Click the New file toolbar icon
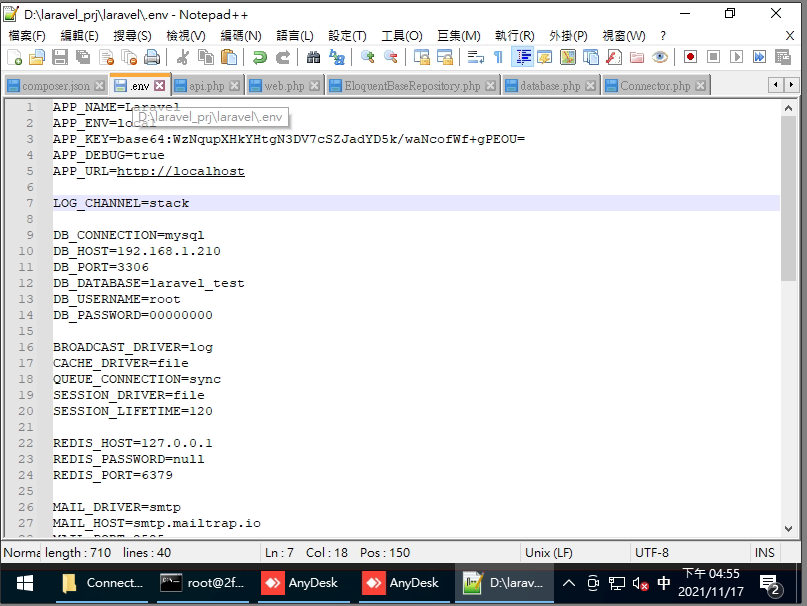807x606 pixels. tap(14, 57)
